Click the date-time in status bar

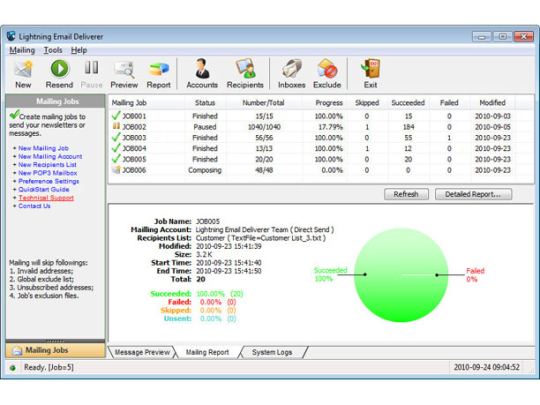coord(487,367)
